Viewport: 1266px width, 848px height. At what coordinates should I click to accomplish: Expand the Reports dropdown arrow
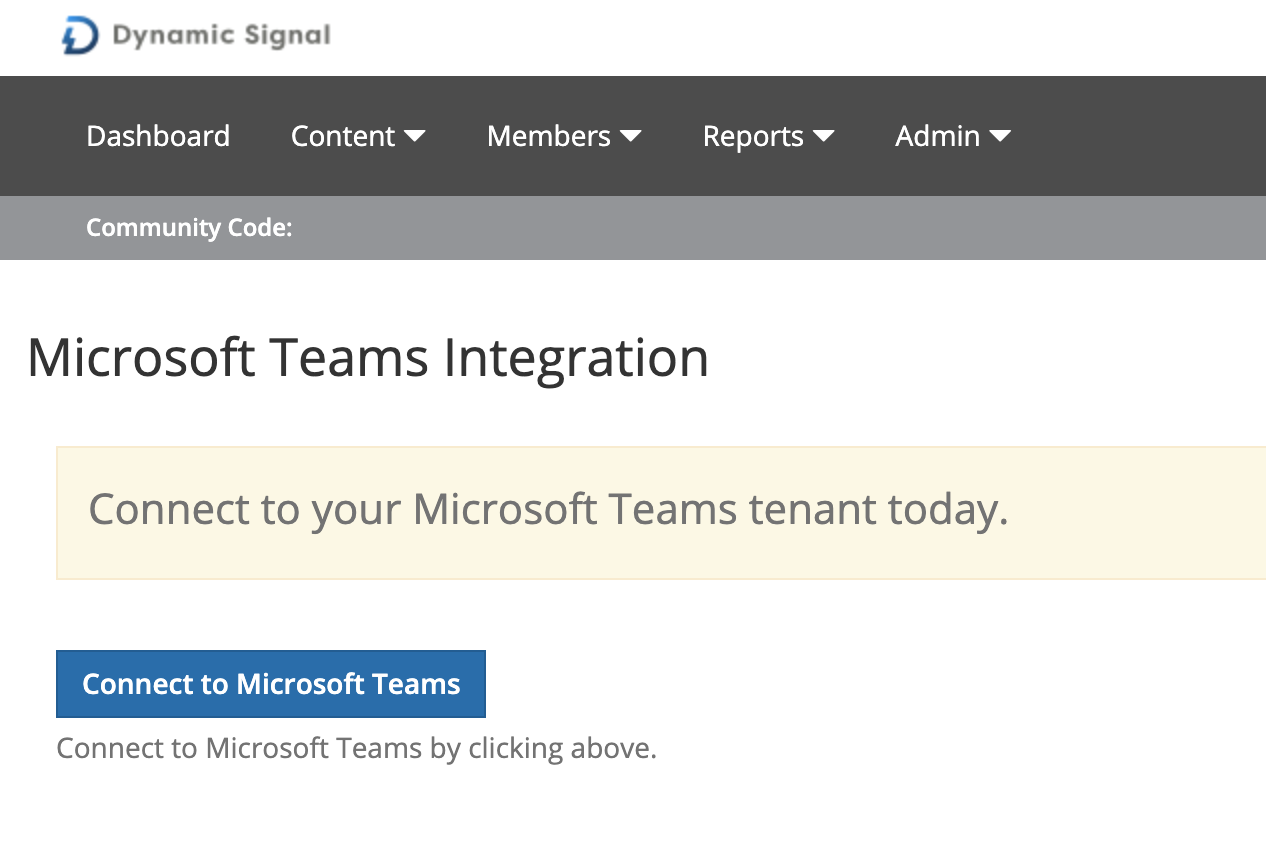point(823,136)
